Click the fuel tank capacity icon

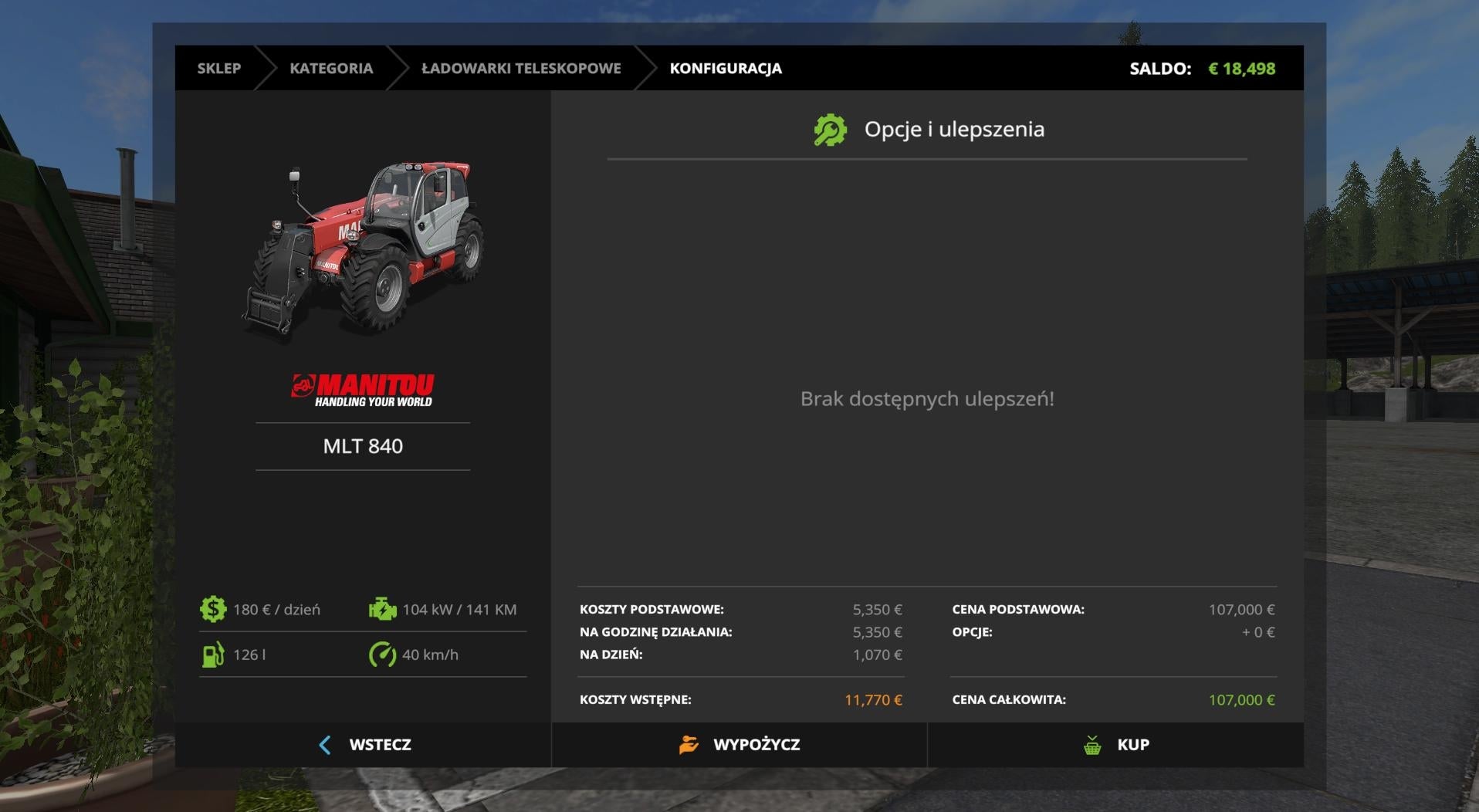click(213, 655)
